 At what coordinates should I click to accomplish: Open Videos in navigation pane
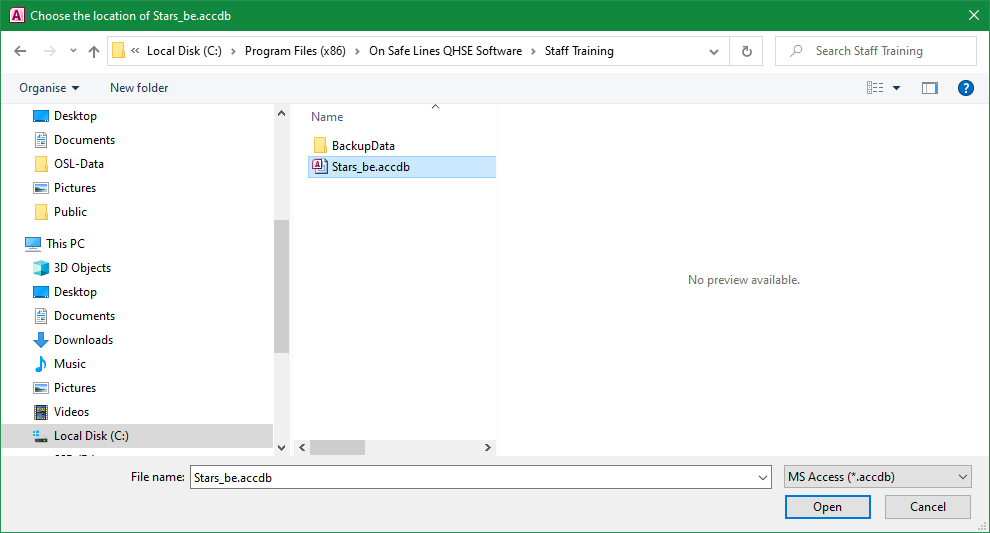pos(71,412)
